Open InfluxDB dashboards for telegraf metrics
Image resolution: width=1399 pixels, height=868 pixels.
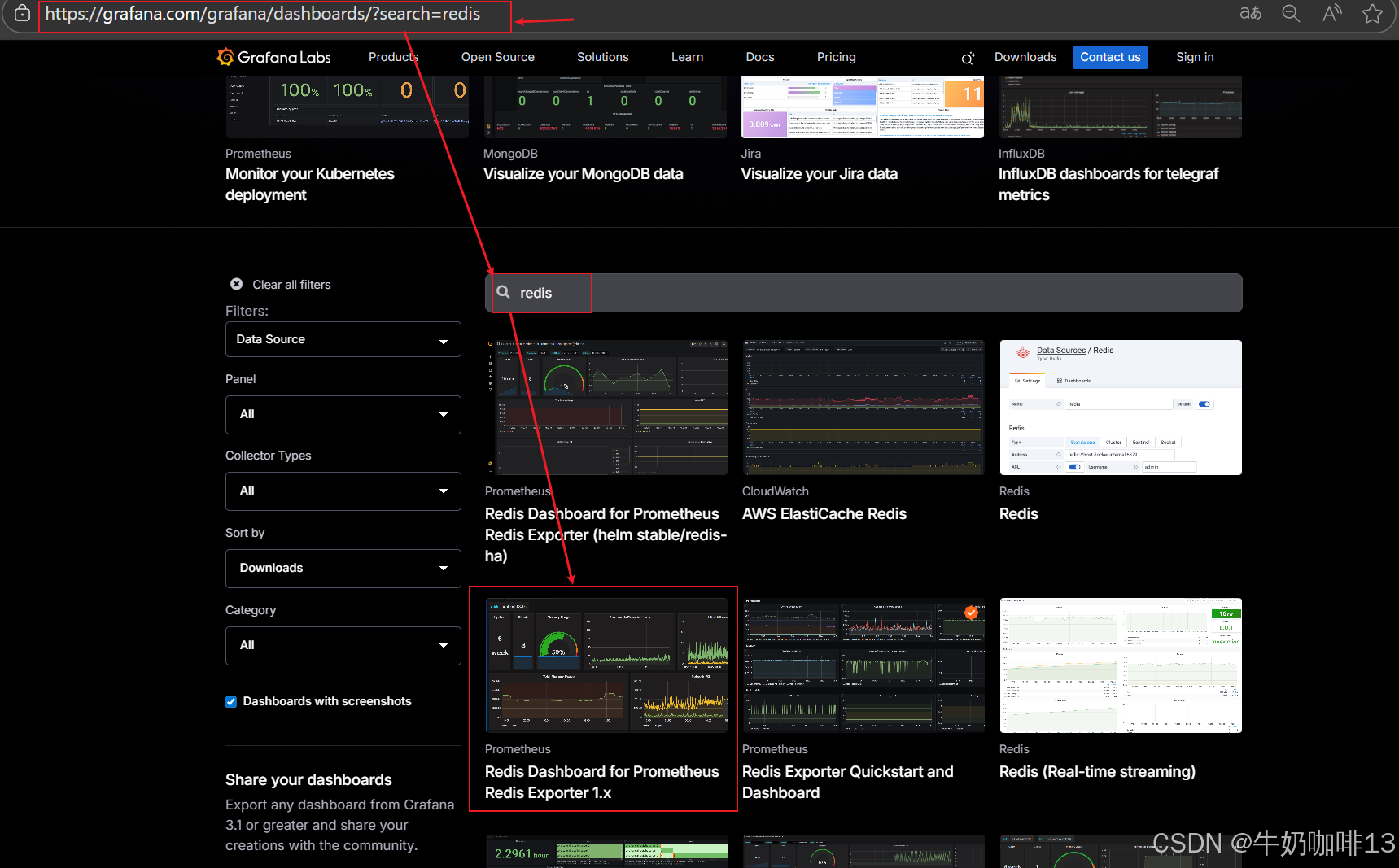pyautogui.click(x=1108, y=184)
